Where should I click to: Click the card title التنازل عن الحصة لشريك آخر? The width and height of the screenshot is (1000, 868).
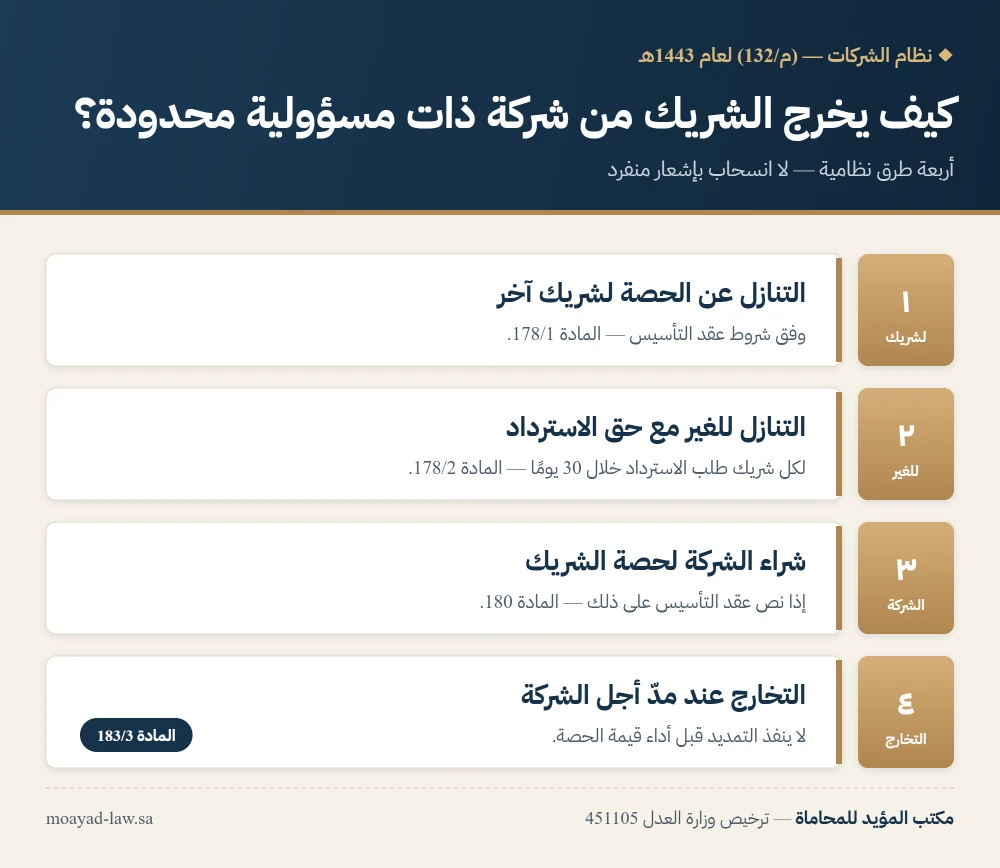651,294
